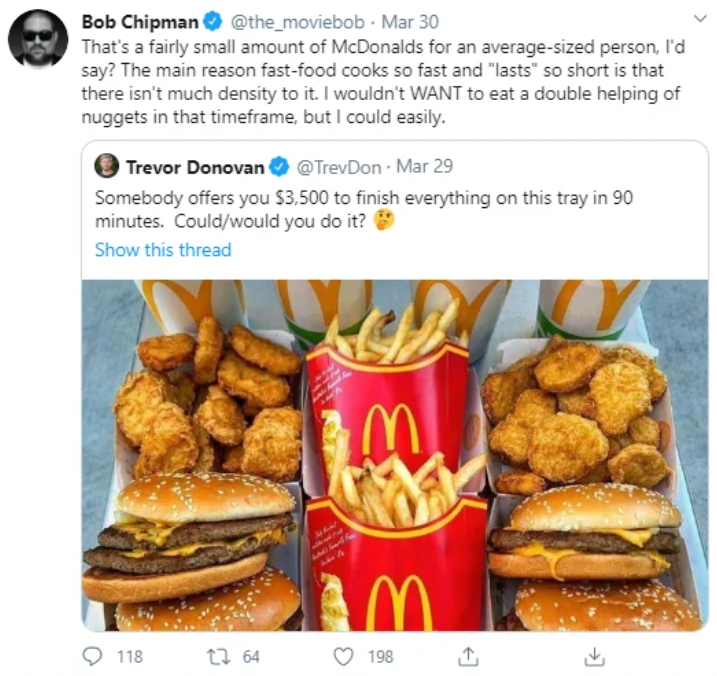Expand tweet options chevron menu
Screen dimensions: 717x676
[700, 19]
